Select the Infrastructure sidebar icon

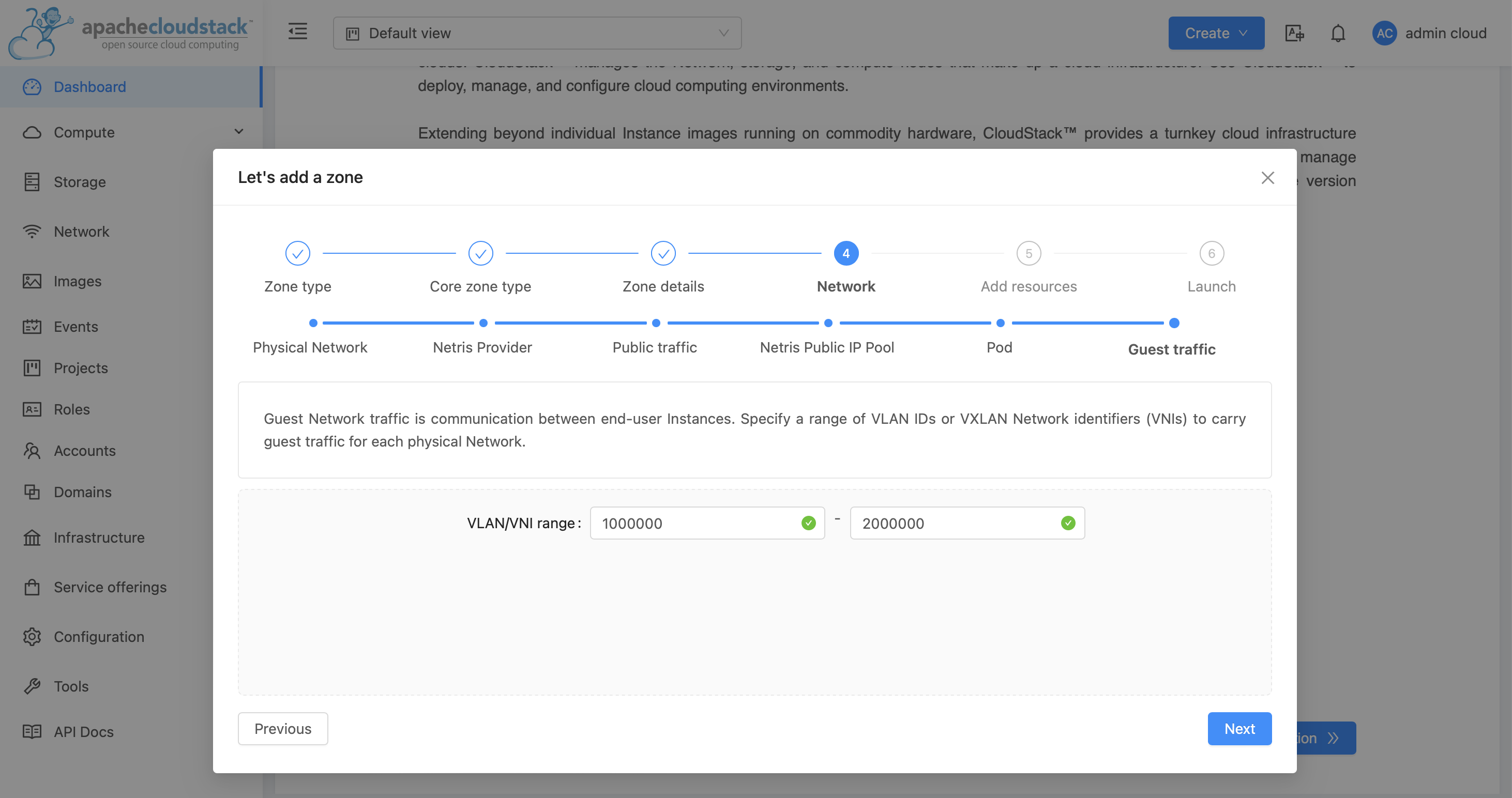point(32,537)
